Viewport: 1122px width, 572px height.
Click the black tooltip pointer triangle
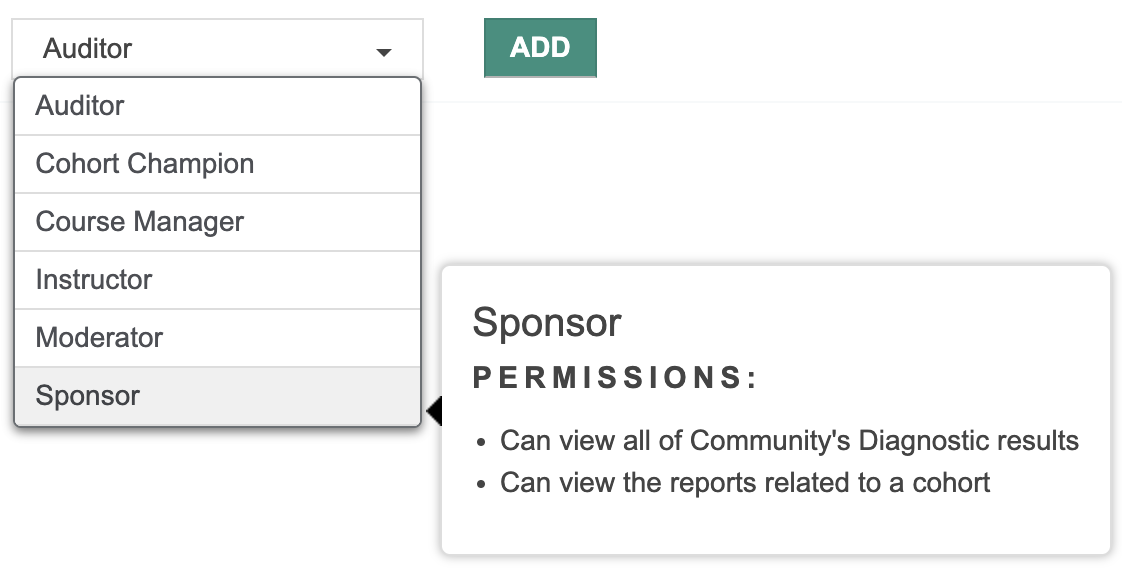[x=435, y=410]
